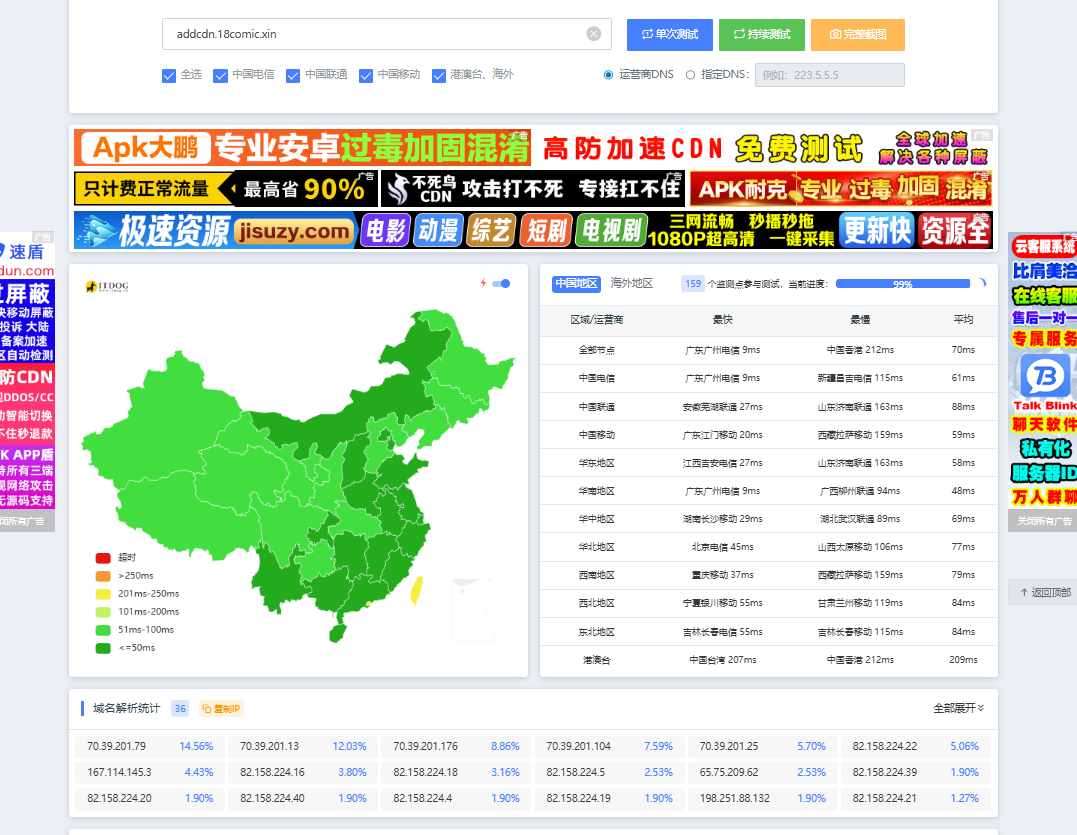Click the red lightning bolt icon
1077x835 pixels.
point(484,283)
